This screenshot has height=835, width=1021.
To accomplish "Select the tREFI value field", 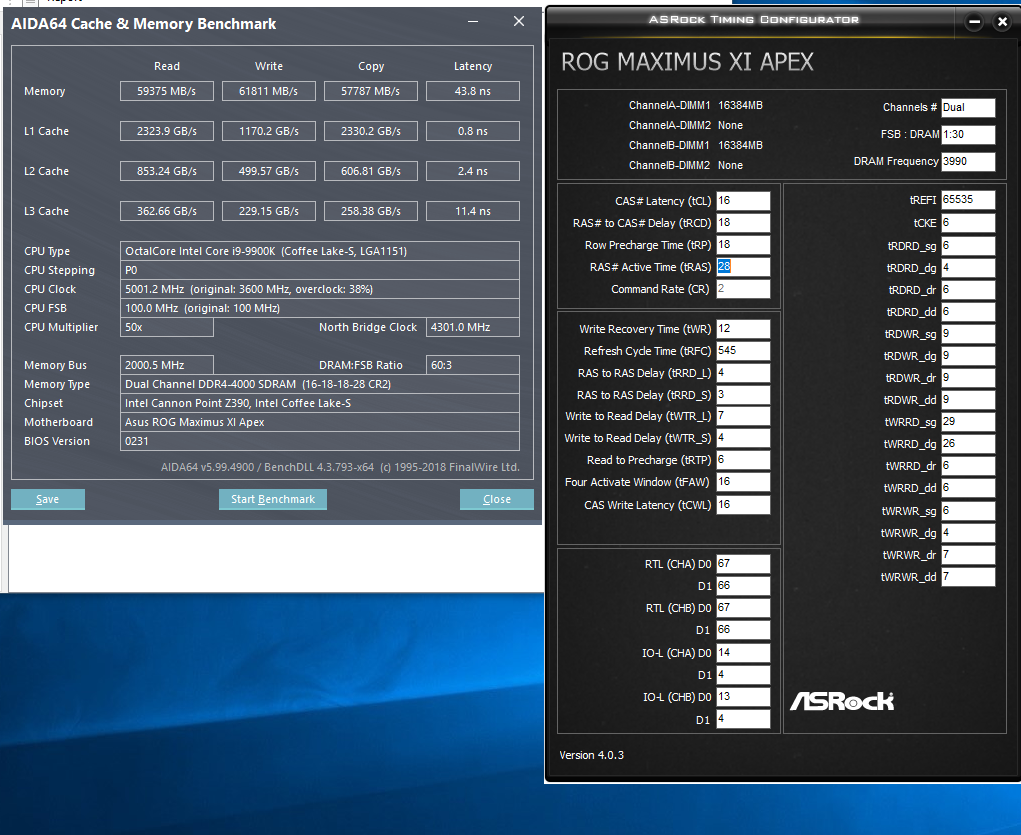I will tap(968, 200).
